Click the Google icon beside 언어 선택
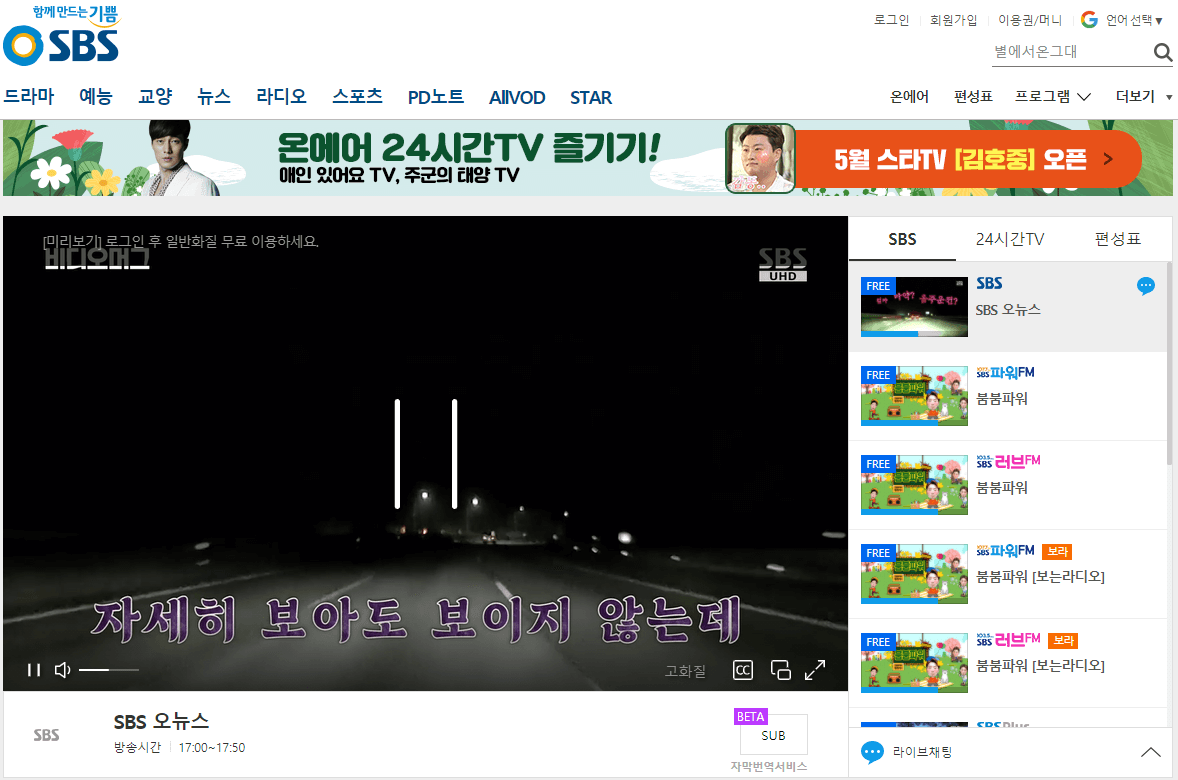The width and height of the screenshot is (1178, 780). click(x=1089, y=20)
